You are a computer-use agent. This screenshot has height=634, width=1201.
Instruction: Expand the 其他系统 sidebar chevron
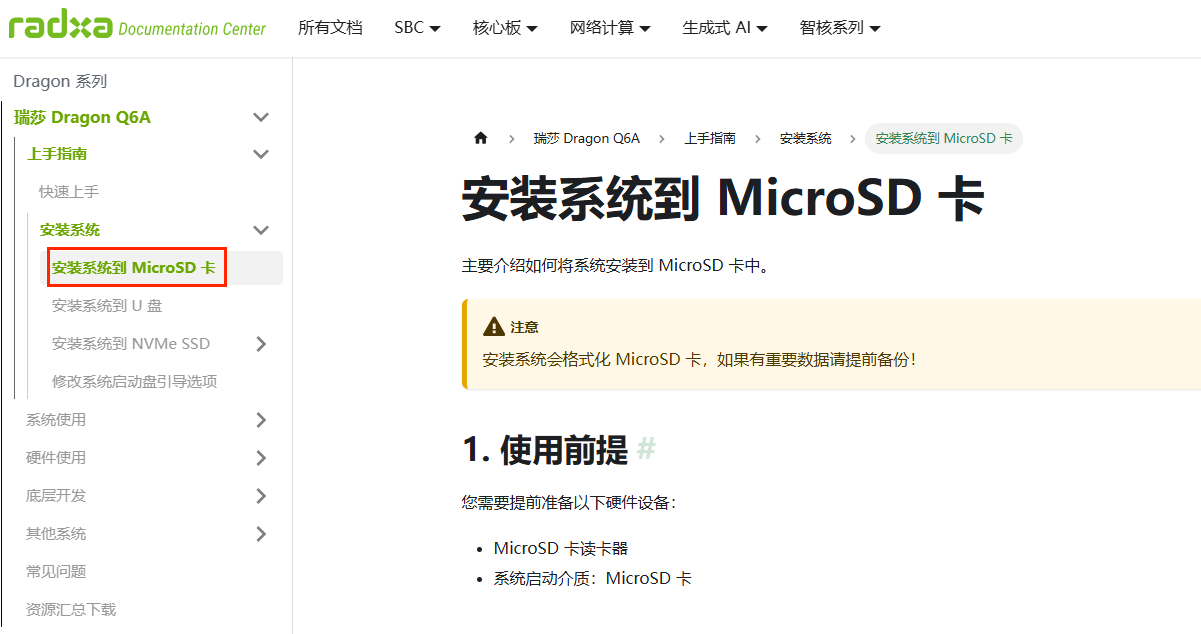(261, 534)
